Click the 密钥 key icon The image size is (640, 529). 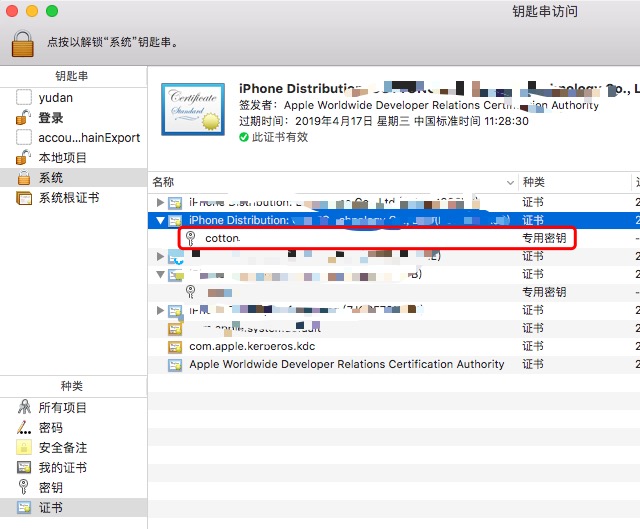click(24, 487)
